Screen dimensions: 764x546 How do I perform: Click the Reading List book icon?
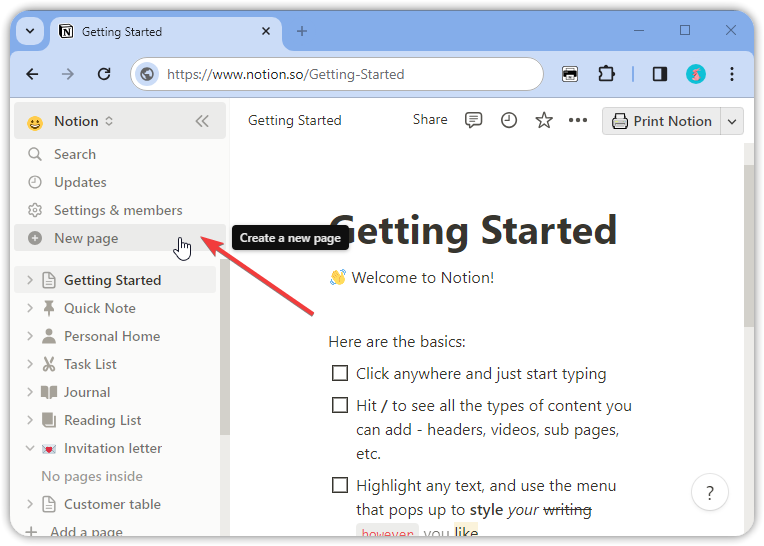(49, 420)
